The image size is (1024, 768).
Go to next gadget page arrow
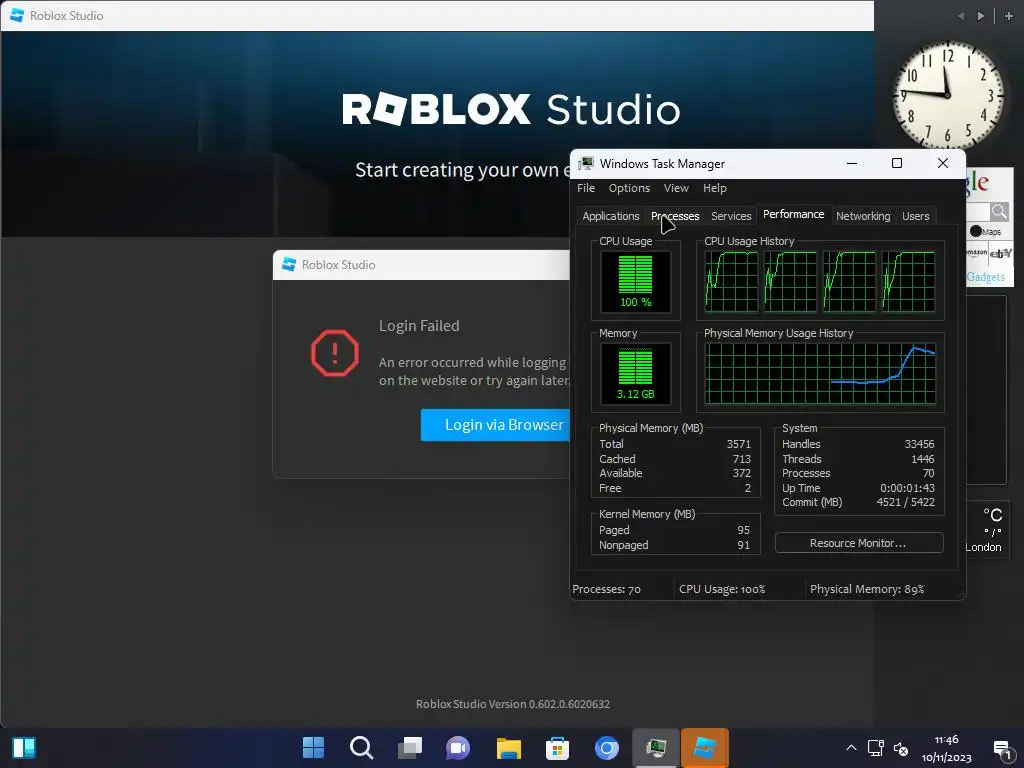pos(980,16)
